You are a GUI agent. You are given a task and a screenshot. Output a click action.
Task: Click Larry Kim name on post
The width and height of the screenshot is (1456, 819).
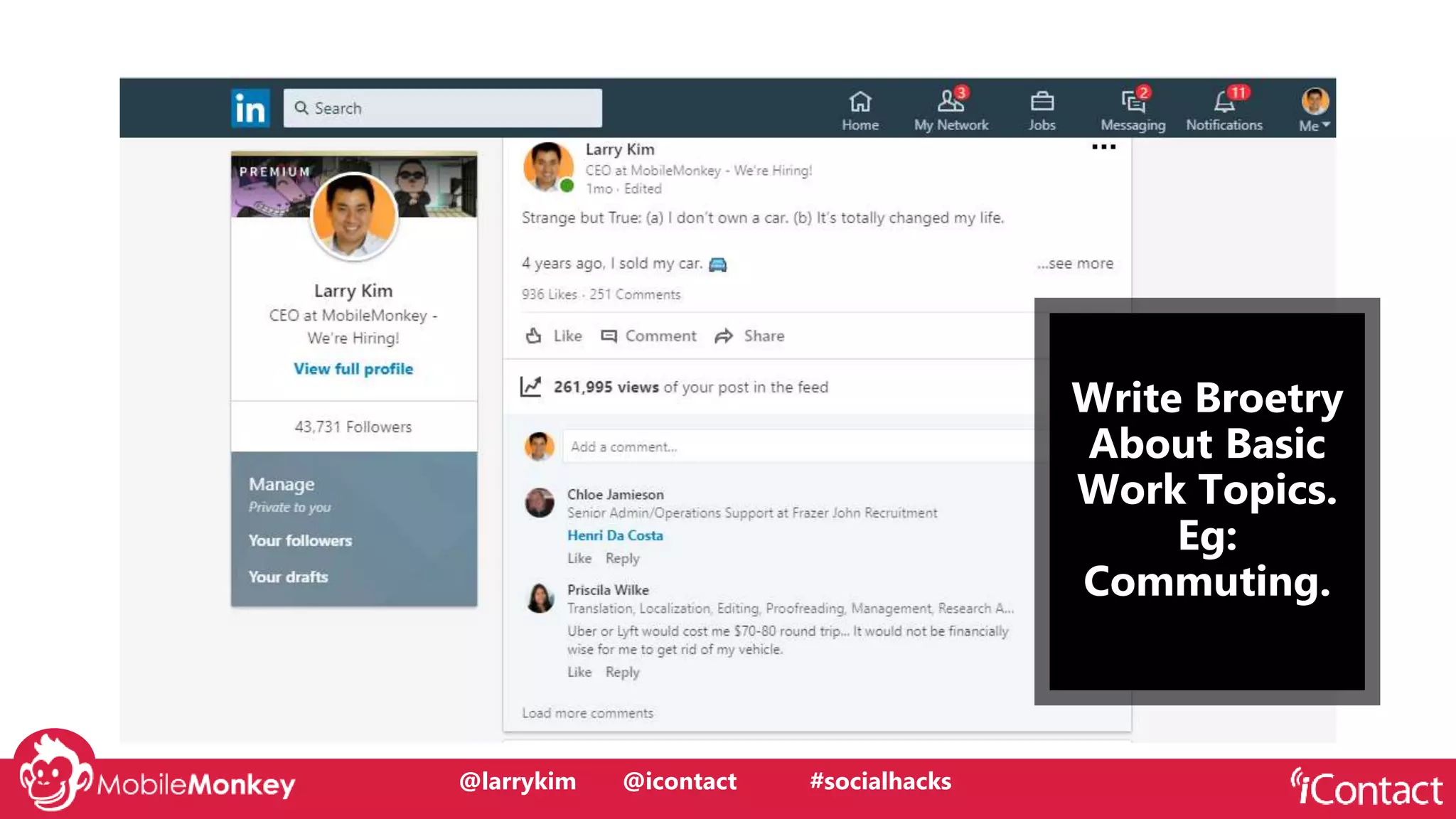click(620, 149)
